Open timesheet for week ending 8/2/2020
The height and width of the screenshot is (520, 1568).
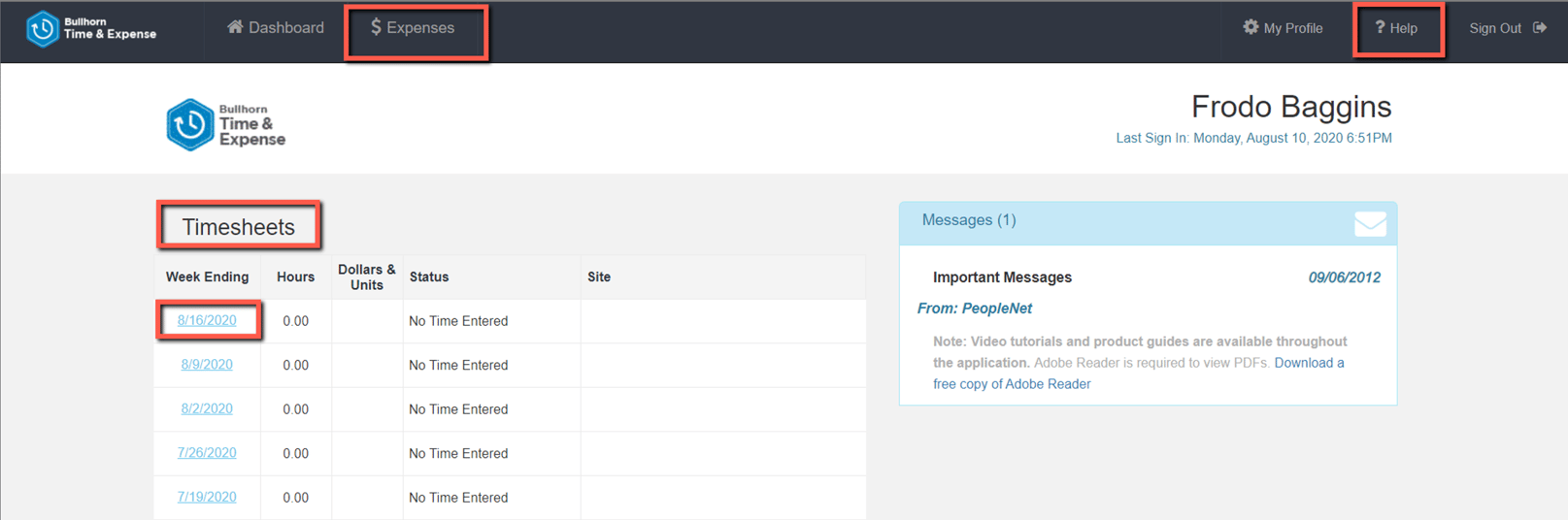coord(207,408)
